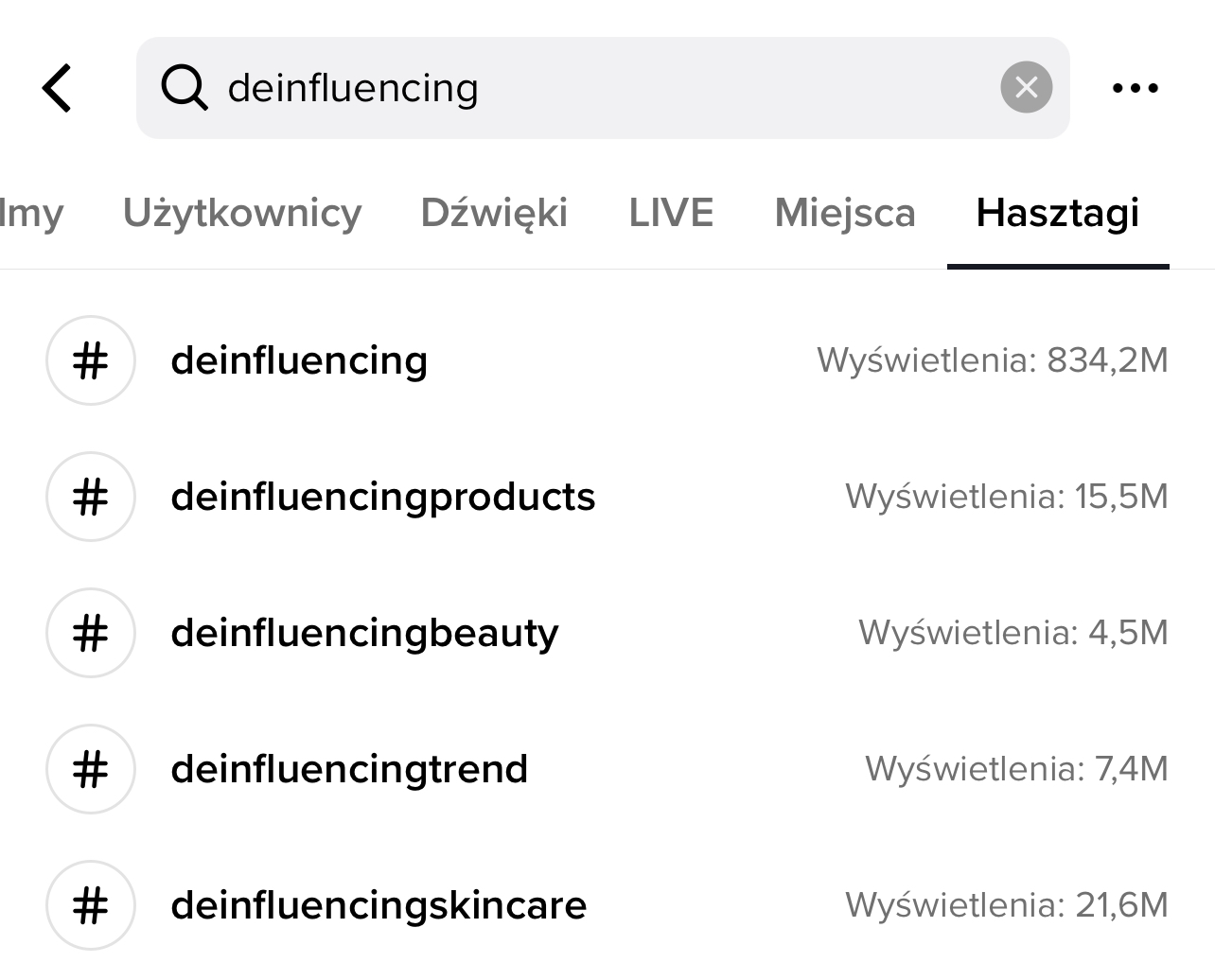Open the deinfluencingbeauty hashtag
The height and width of the screenshot is (980, 1215).
click(364, 633)
